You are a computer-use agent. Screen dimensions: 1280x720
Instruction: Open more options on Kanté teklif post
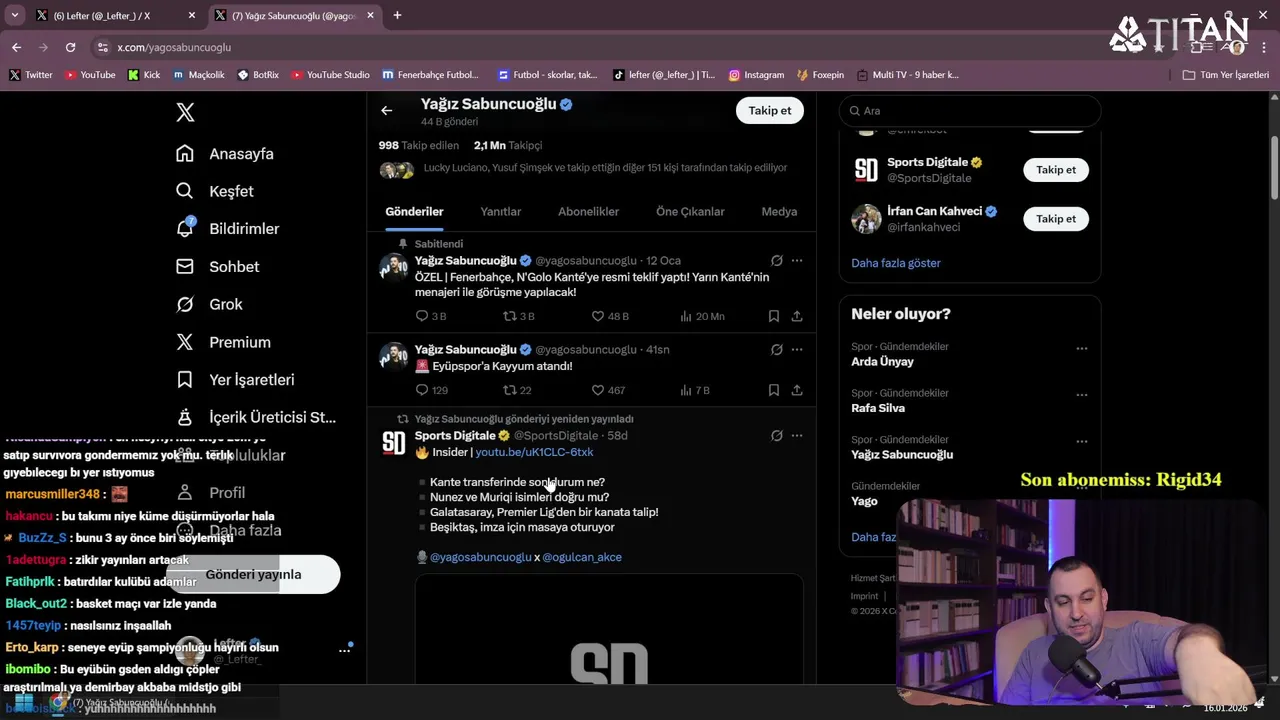(797, 261)
